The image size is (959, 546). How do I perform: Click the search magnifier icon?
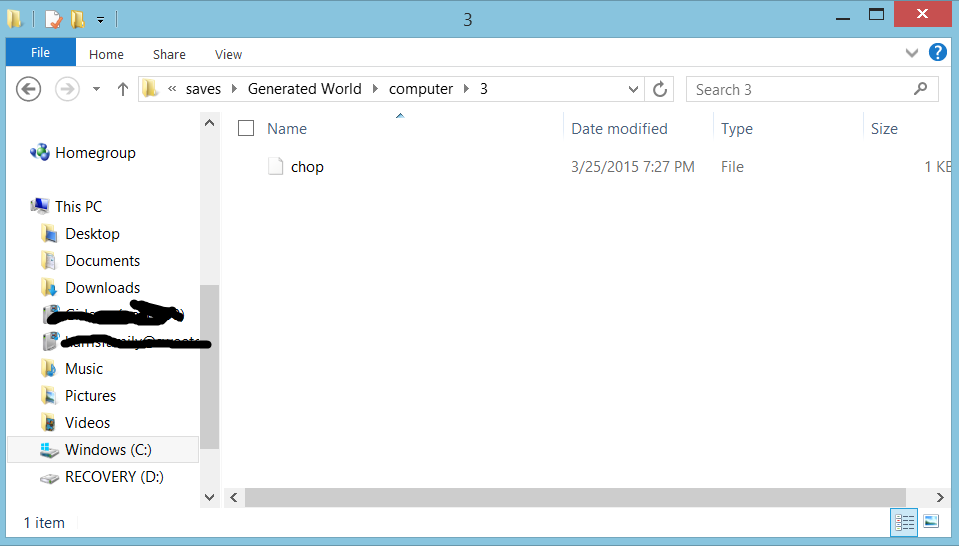click(x=920, y=89)
